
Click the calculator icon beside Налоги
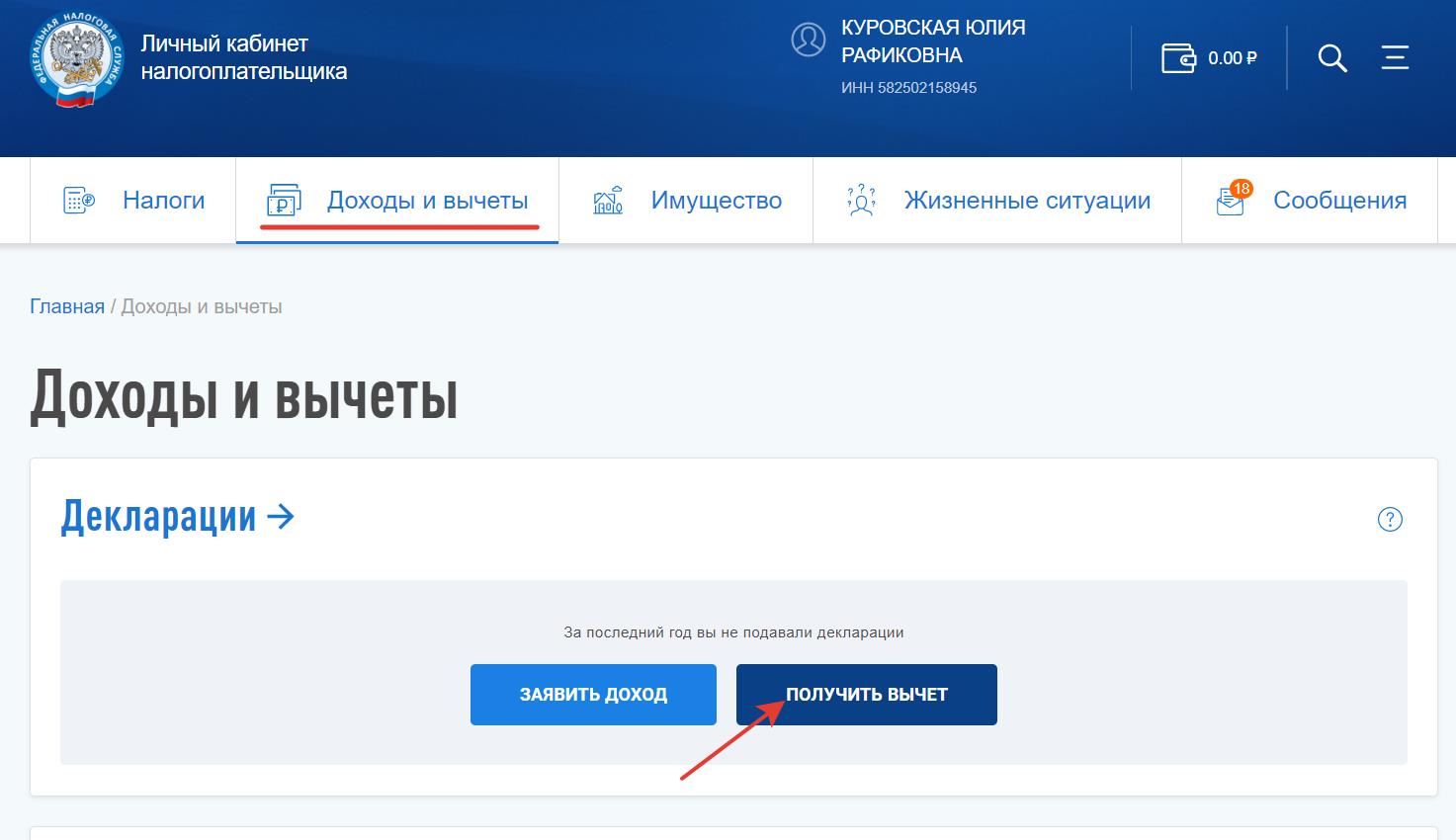(x=79, y=200)
